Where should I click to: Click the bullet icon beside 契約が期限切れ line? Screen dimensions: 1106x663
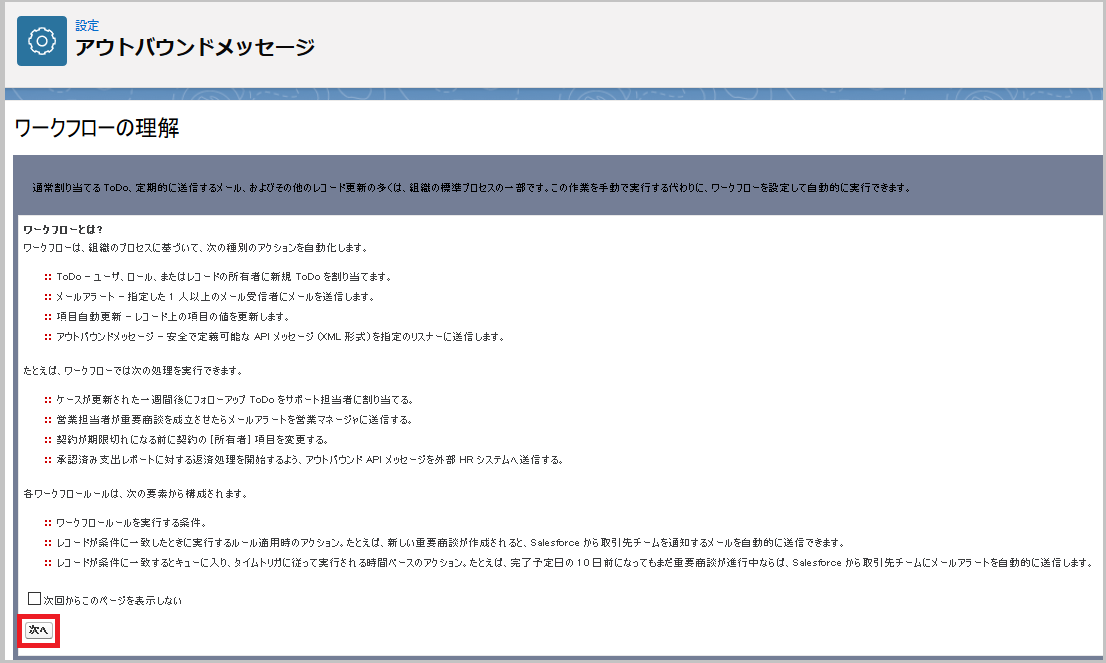[x=48, y=440]
